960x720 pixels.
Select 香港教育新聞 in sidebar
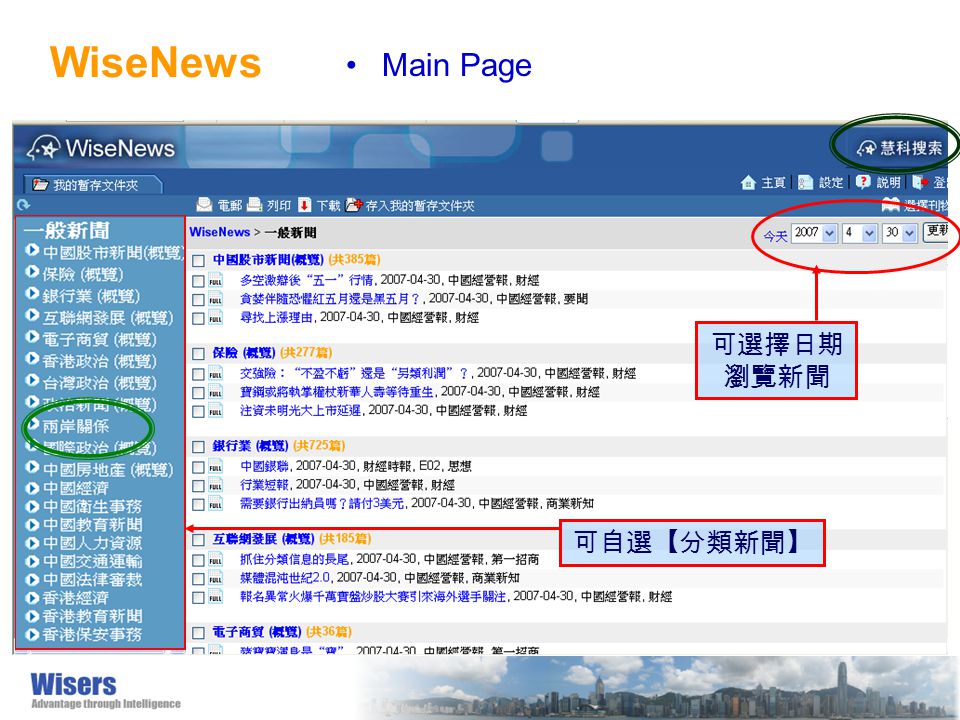click(x=92, y=616)
